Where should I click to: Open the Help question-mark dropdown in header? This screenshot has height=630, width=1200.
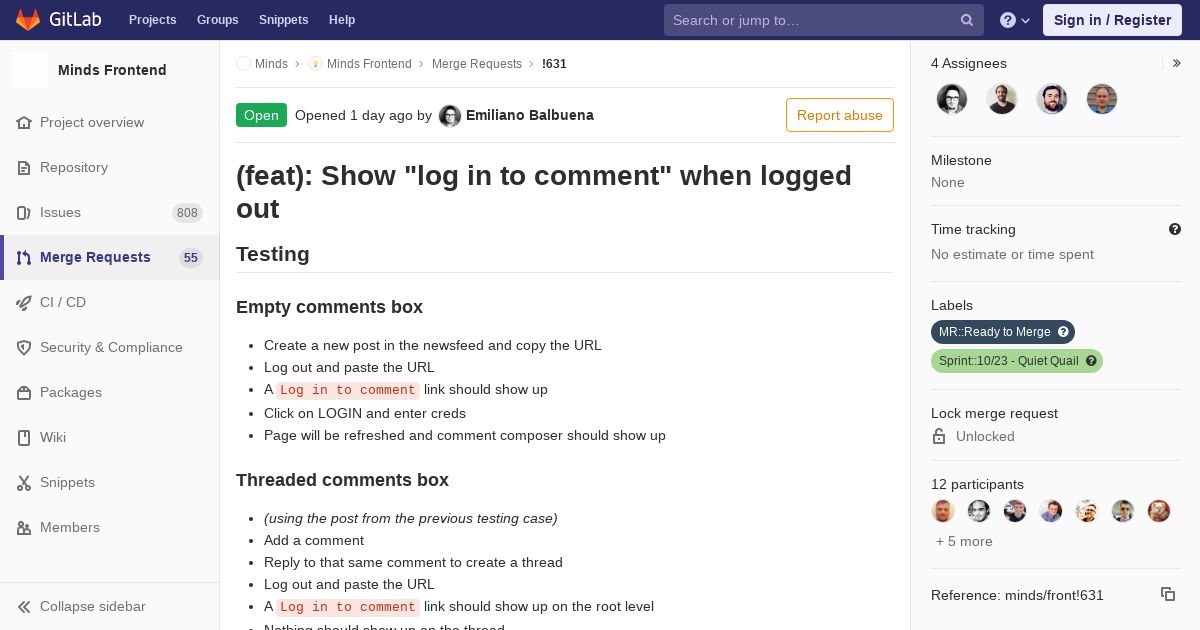[x=1015, y=20]
